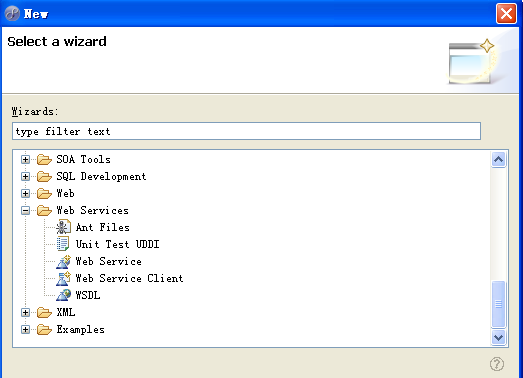
Task: Expand the SOA Tools category
Action: tap(25, 159)
